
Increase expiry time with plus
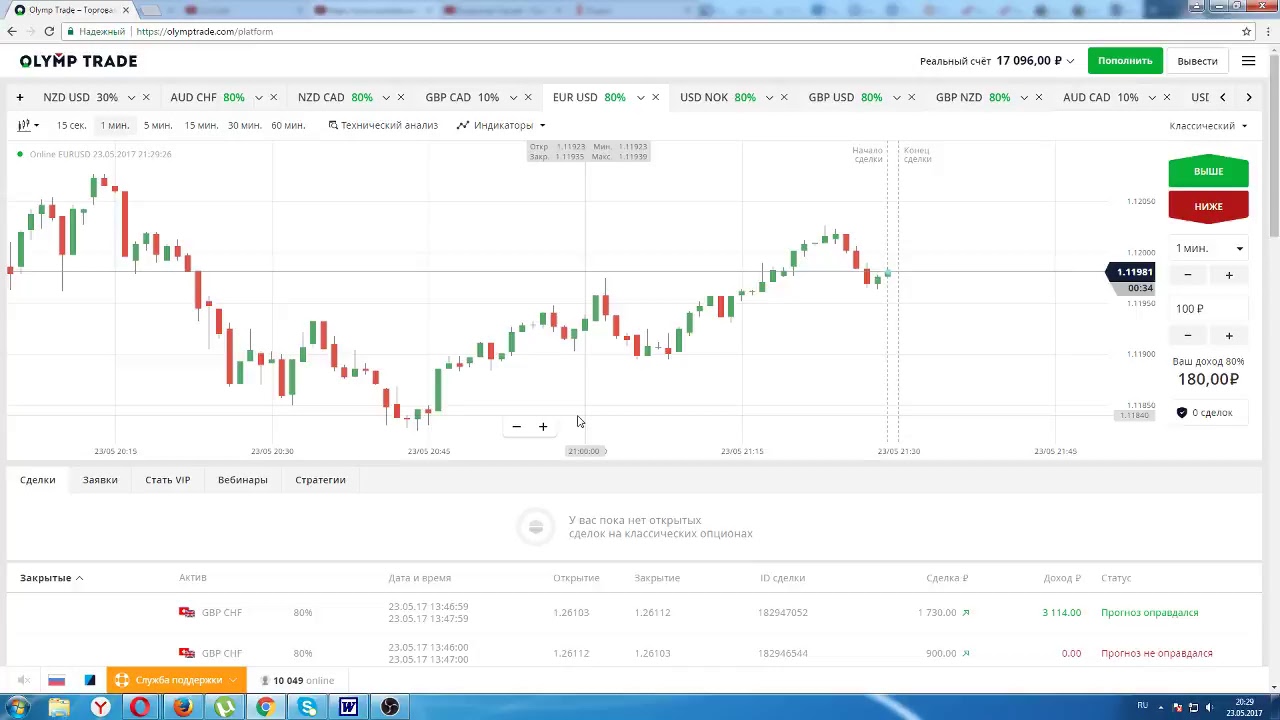[x=1229, y=275]
